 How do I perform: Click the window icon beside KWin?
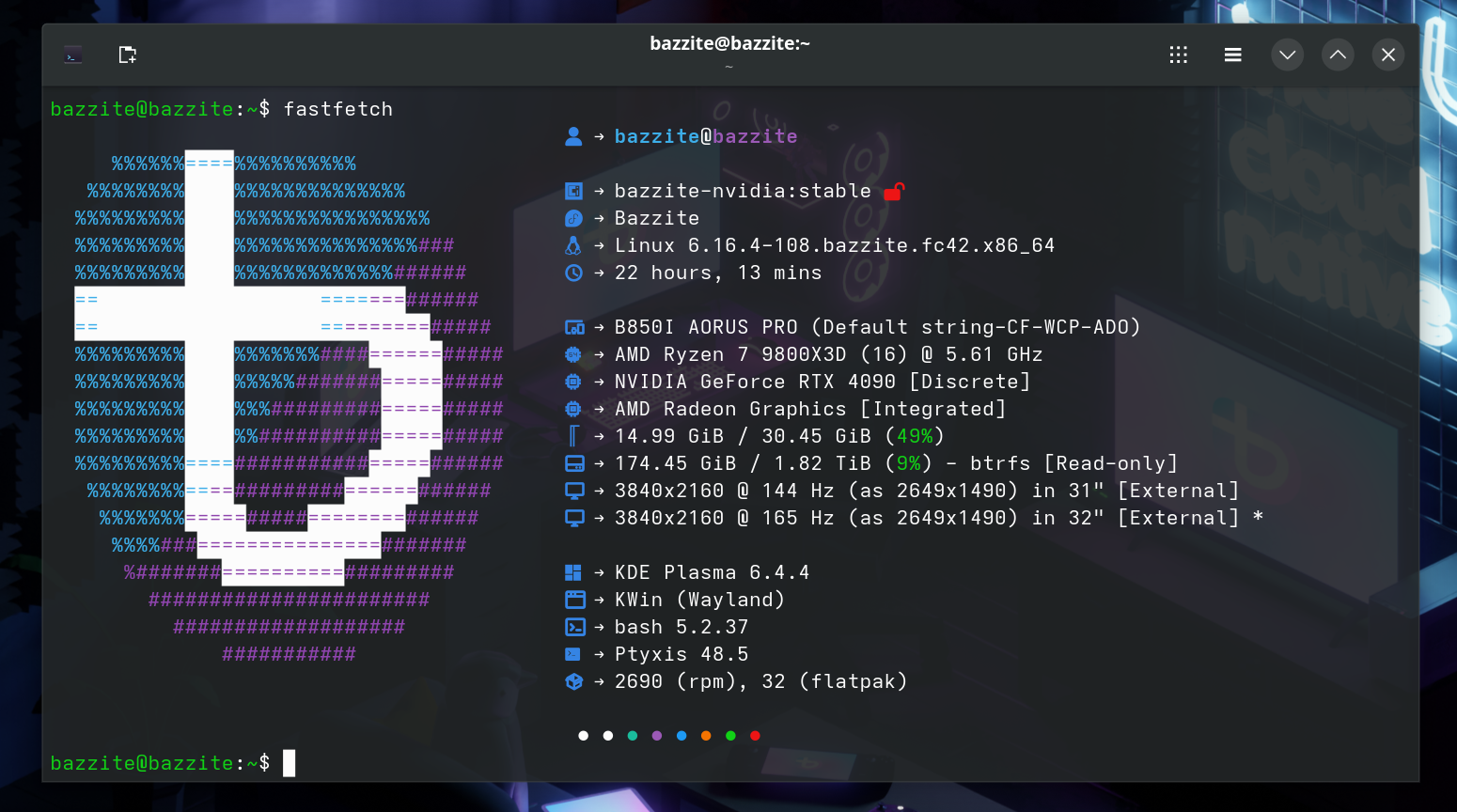point(574,600)
